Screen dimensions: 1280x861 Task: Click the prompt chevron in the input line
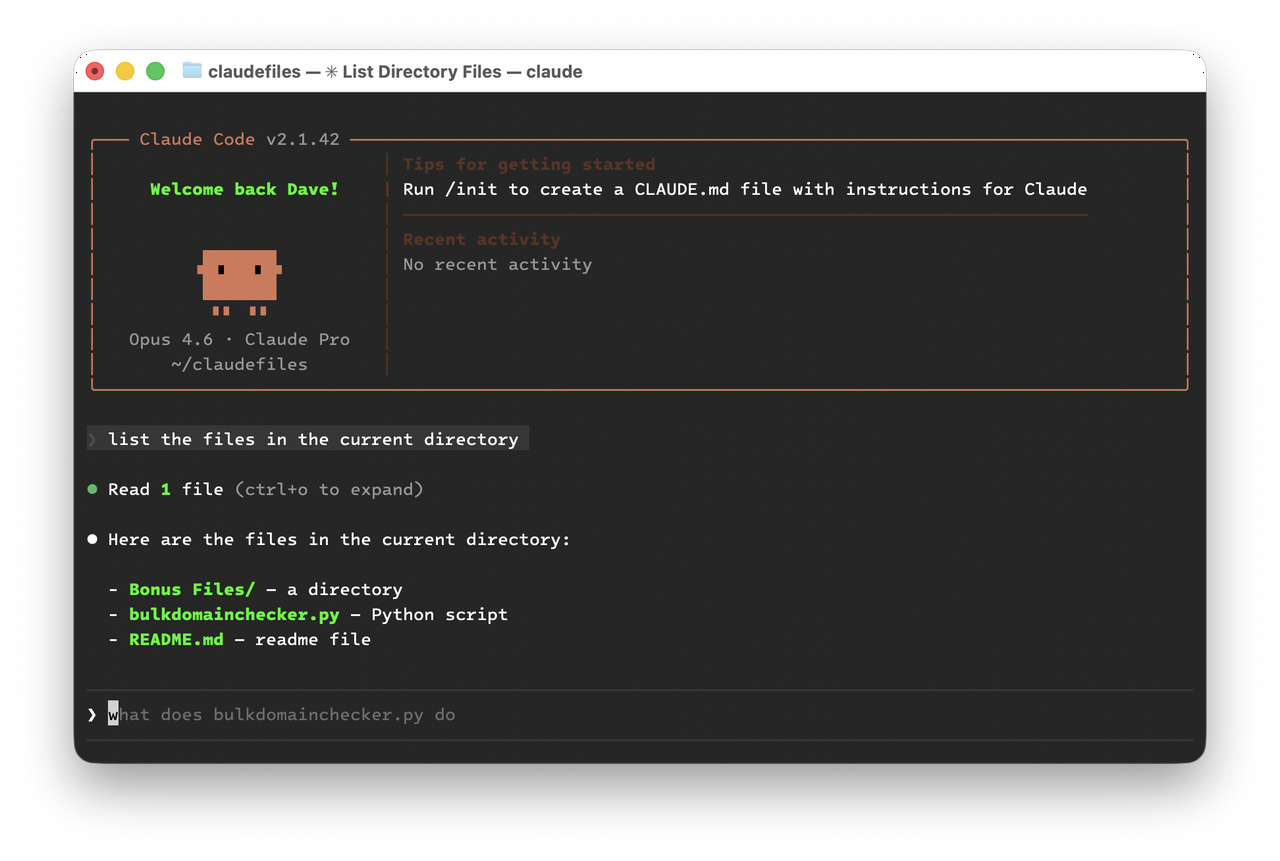92,715
